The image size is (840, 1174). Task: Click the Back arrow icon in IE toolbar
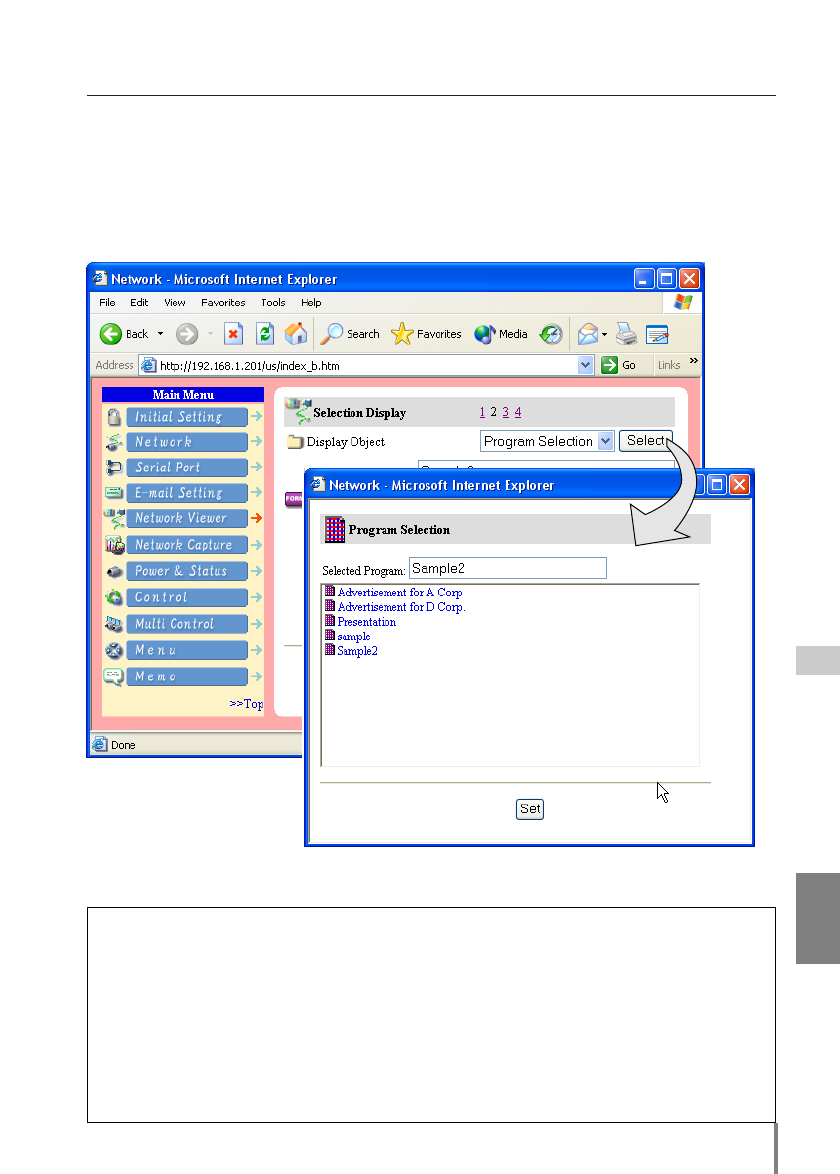point(111,334)
